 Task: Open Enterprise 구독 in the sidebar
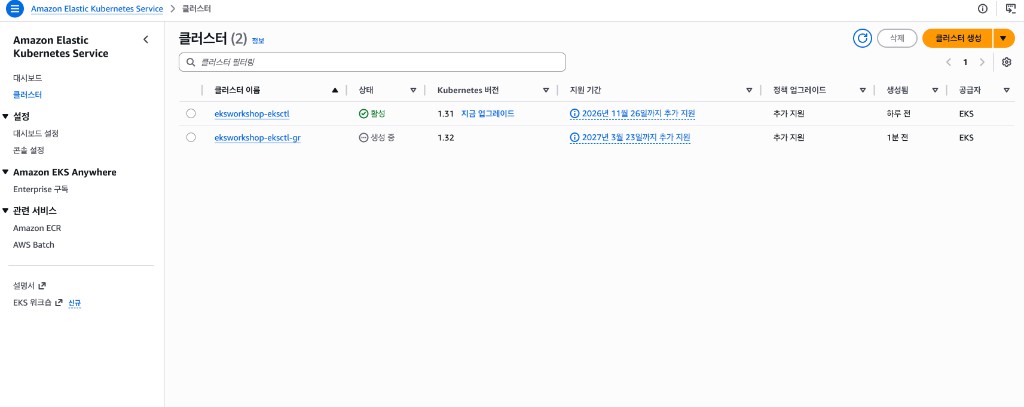[40, 189]
